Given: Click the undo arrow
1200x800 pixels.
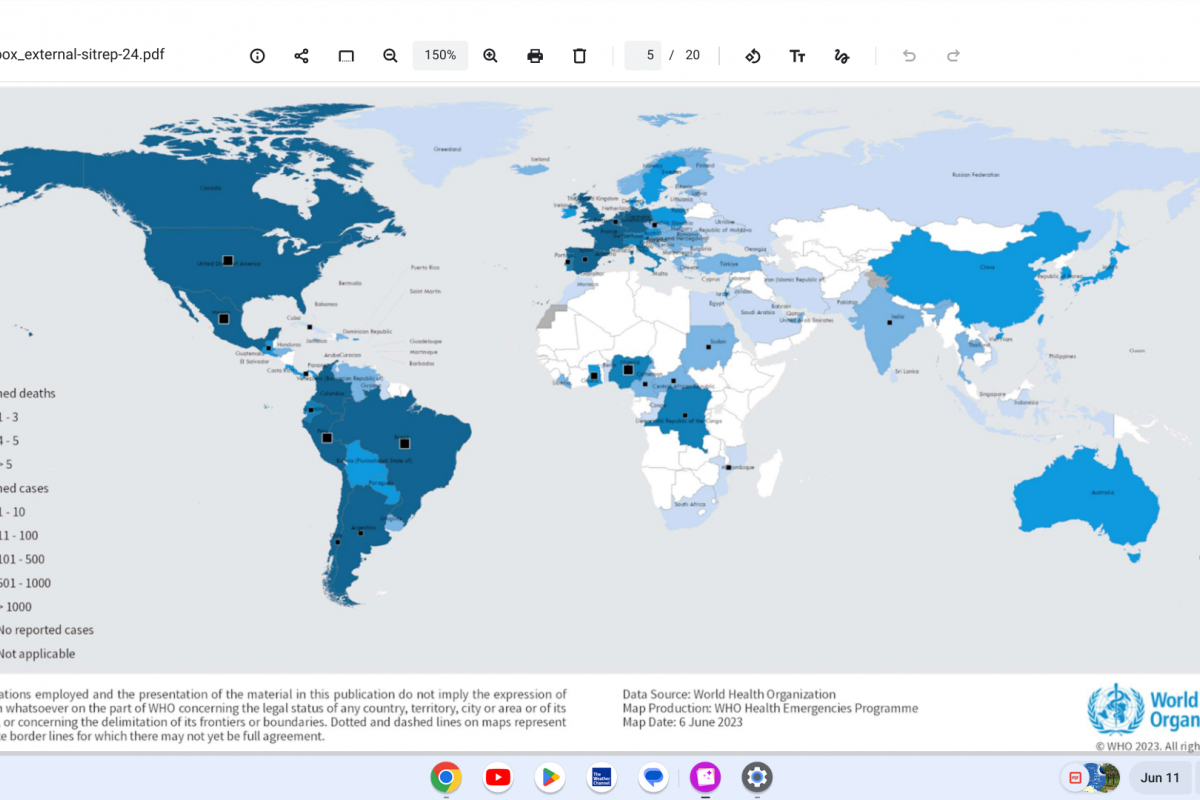Looking at the screenshot, I should tap(909, 56).
